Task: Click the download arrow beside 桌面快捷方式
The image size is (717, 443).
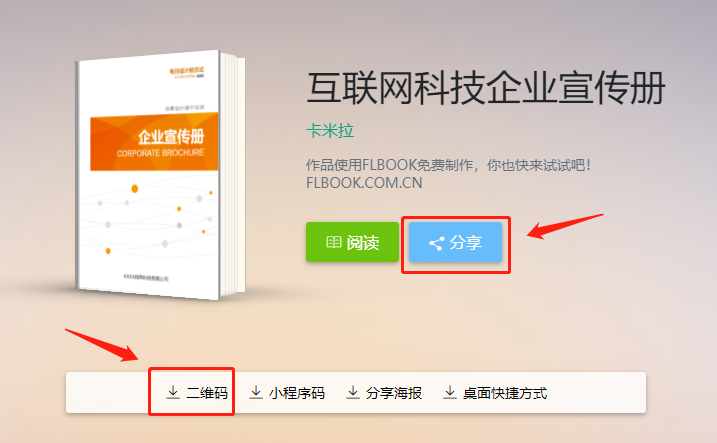Action: coord(449,392)
